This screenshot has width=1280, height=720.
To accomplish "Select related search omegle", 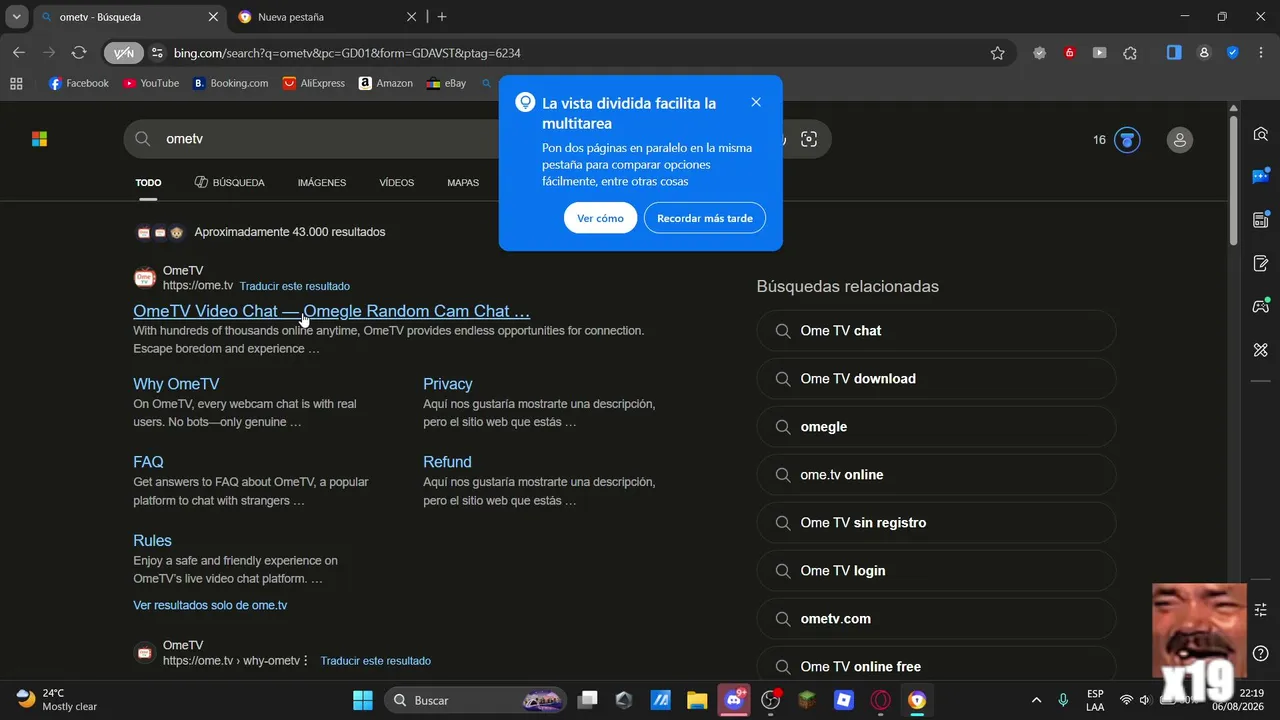I will click(936, 427).
